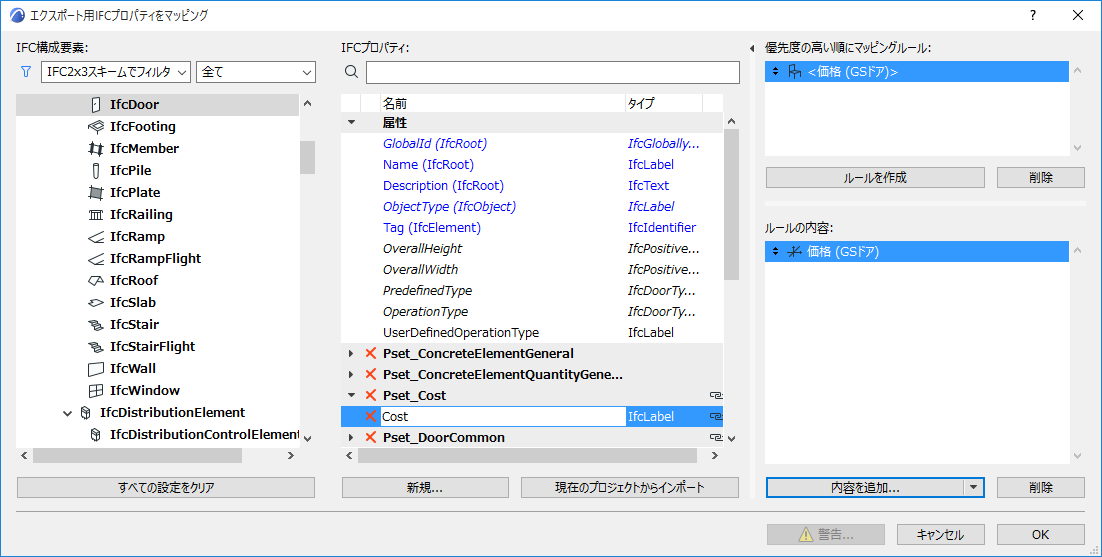Expand the Pset_DoorCommon group
1102x557 pixels.
(351, 438)
